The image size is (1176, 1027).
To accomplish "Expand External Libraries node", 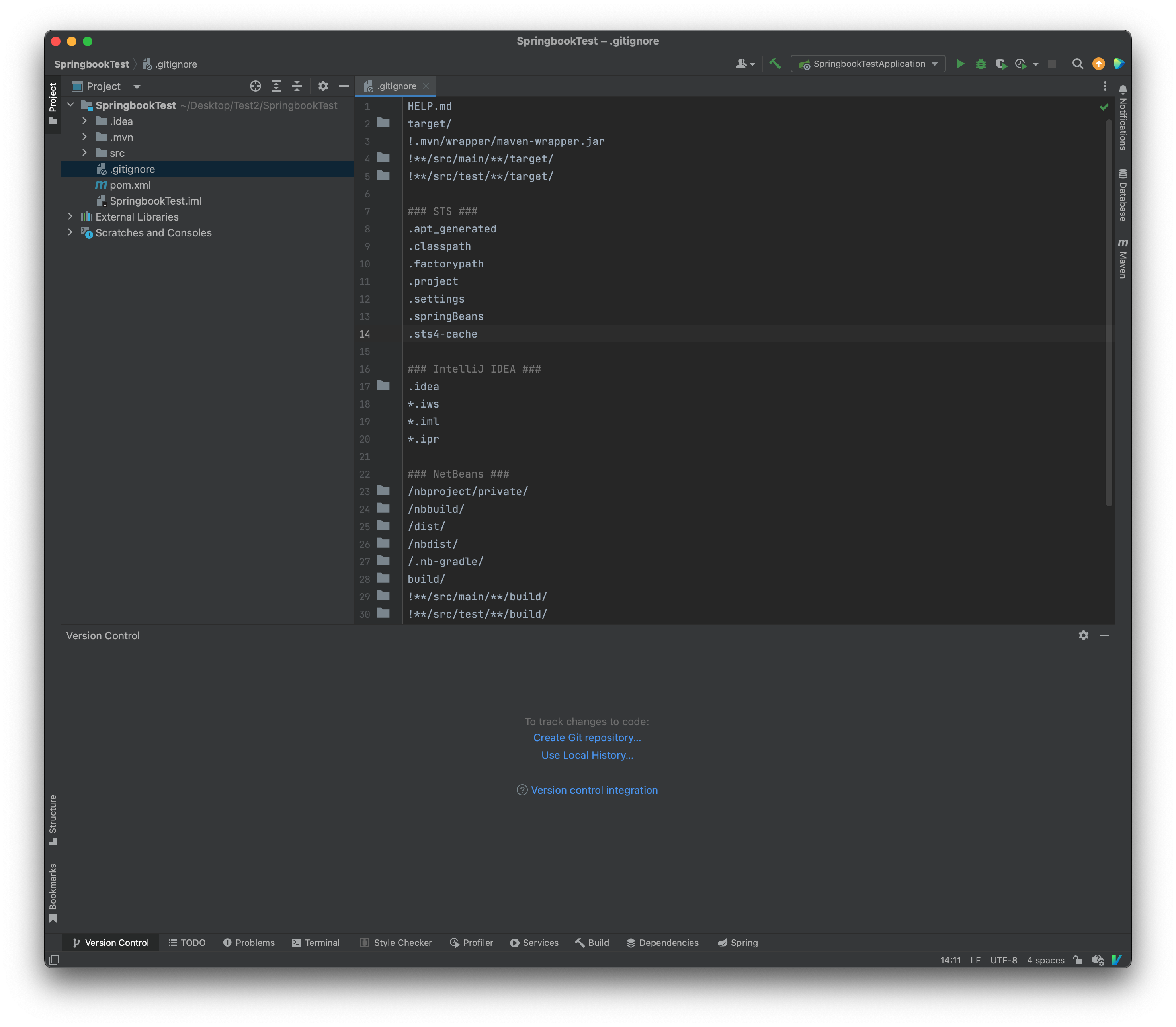I will click(x=70, y=217).
